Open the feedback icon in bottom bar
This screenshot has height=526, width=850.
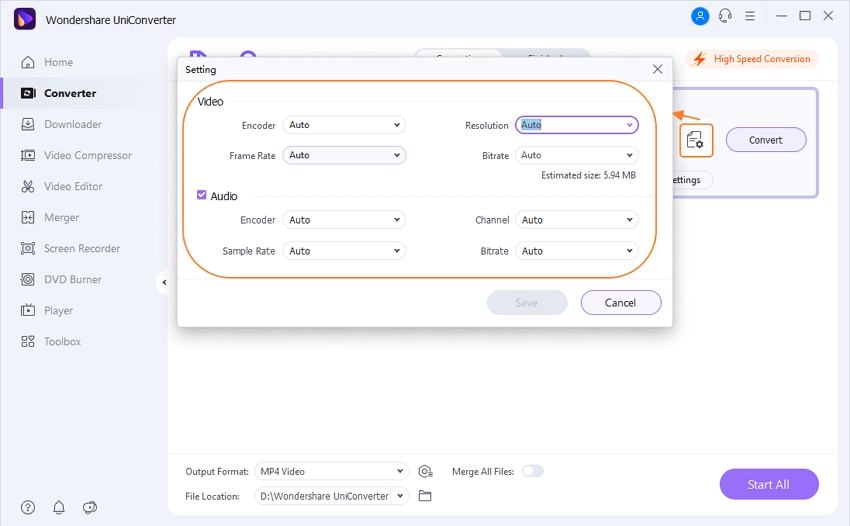click(89, 507)
